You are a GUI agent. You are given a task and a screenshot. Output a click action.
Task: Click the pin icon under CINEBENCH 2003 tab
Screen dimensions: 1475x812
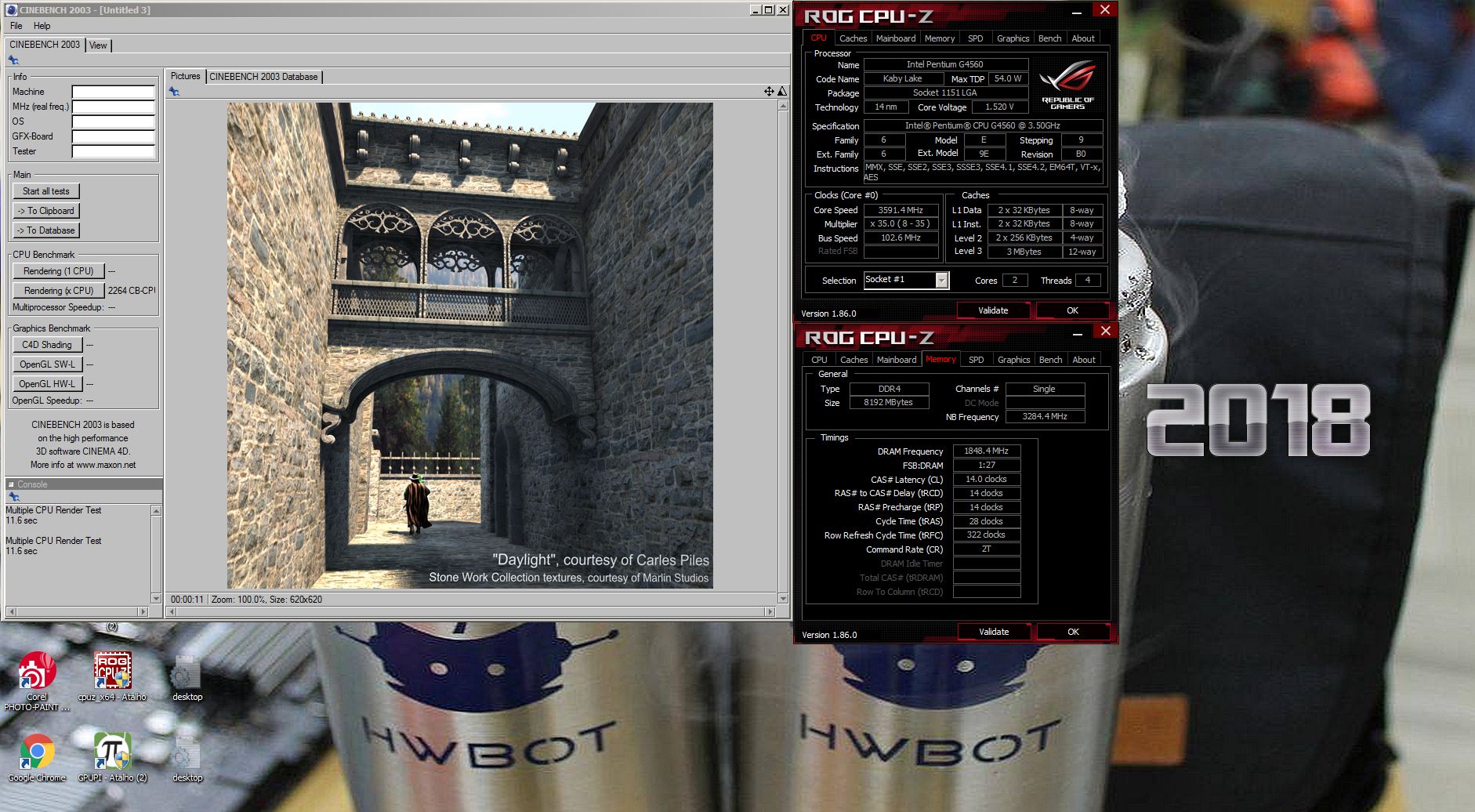point(13,60)
